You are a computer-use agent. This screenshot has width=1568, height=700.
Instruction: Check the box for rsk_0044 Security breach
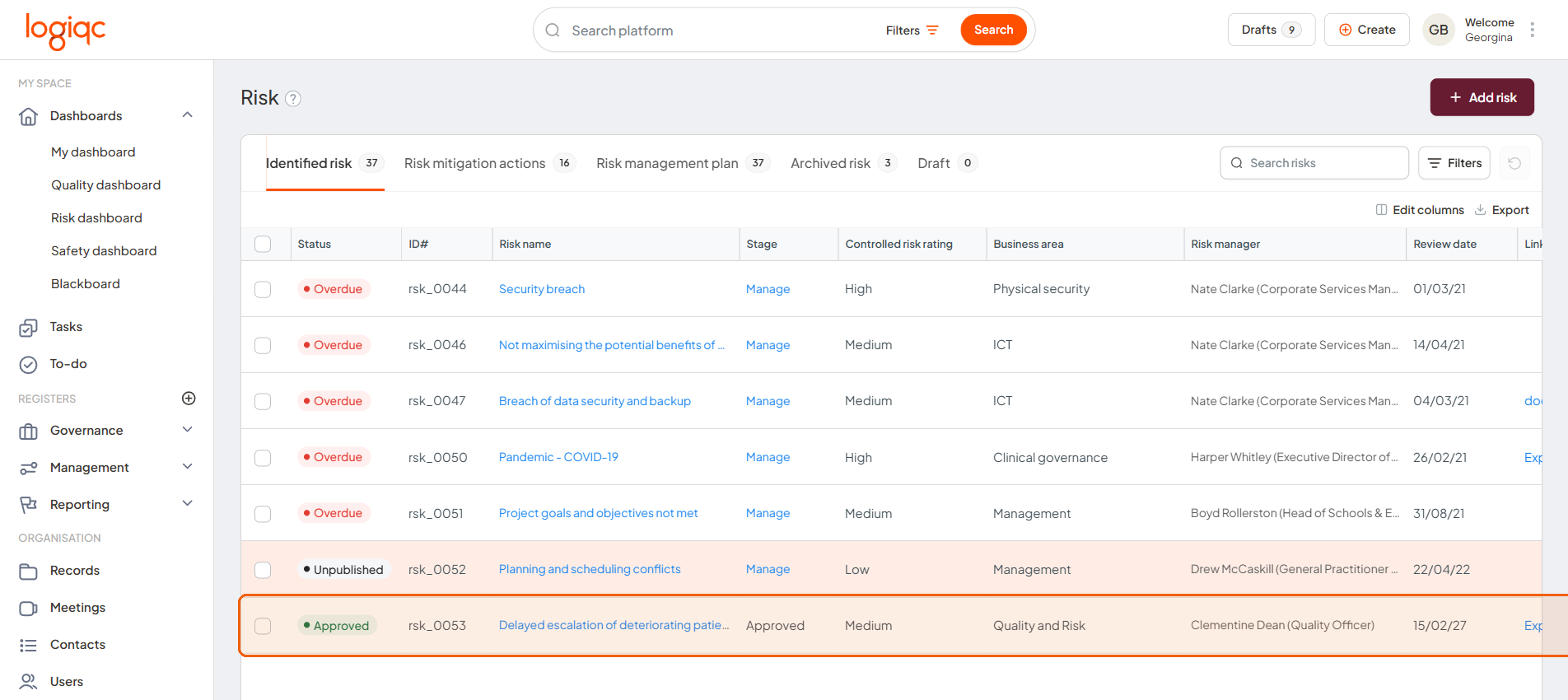(263, 290)
